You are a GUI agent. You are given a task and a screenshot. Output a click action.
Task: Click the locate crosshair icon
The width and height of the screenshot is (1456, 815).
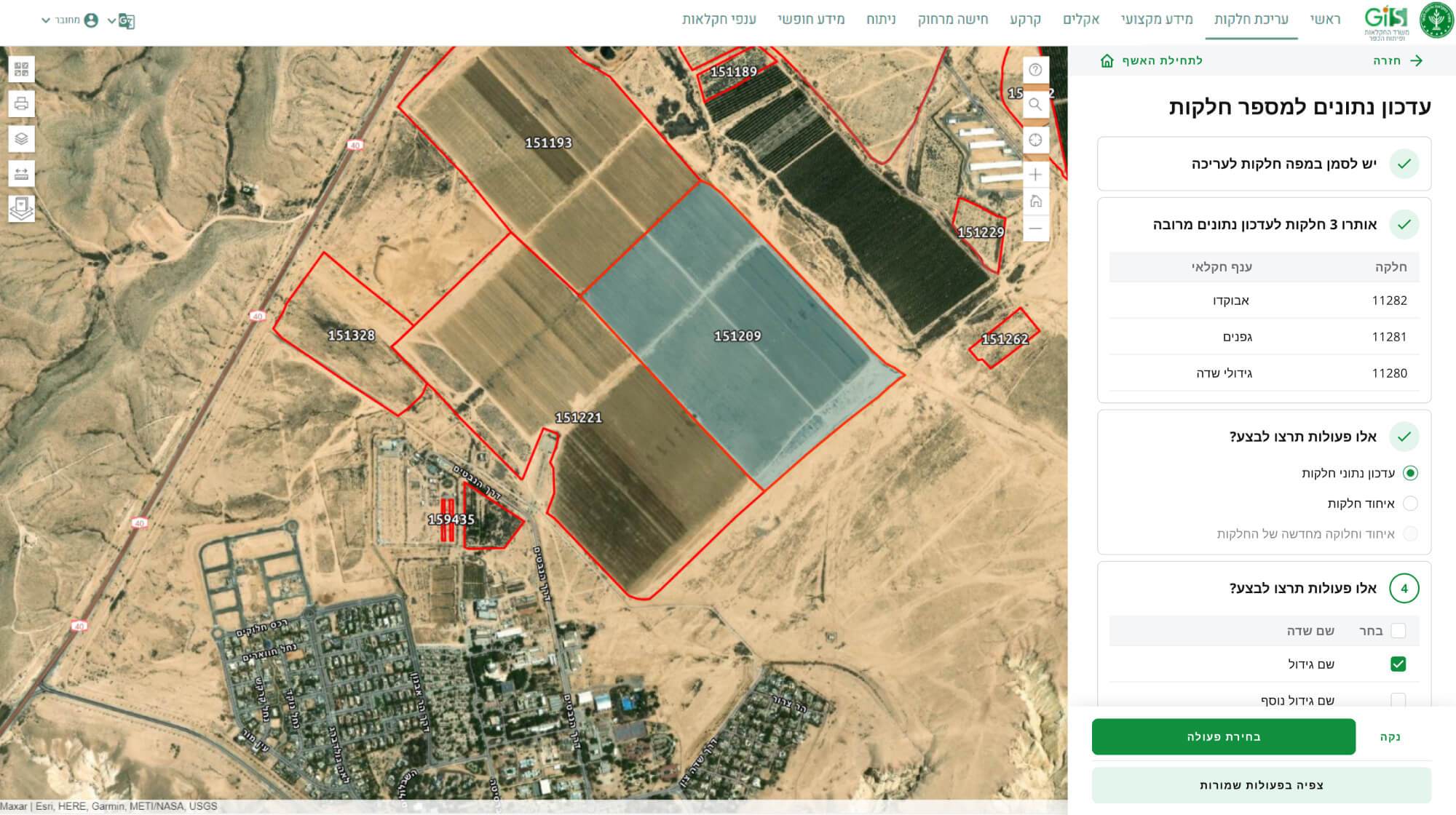point(1035,140)
